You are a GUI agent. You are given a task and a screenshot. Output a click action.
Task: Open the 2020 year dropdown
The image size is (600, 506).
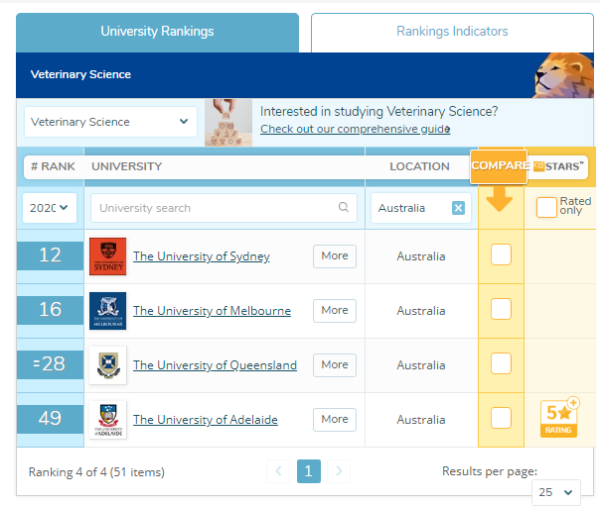pyautogui.click(x=49, y=208)
